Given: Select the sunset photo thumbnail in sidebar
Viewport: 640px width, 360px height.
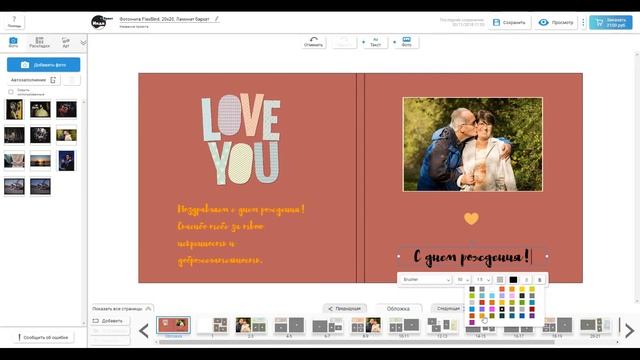Looking at the screenshot, I should (40, 160).
